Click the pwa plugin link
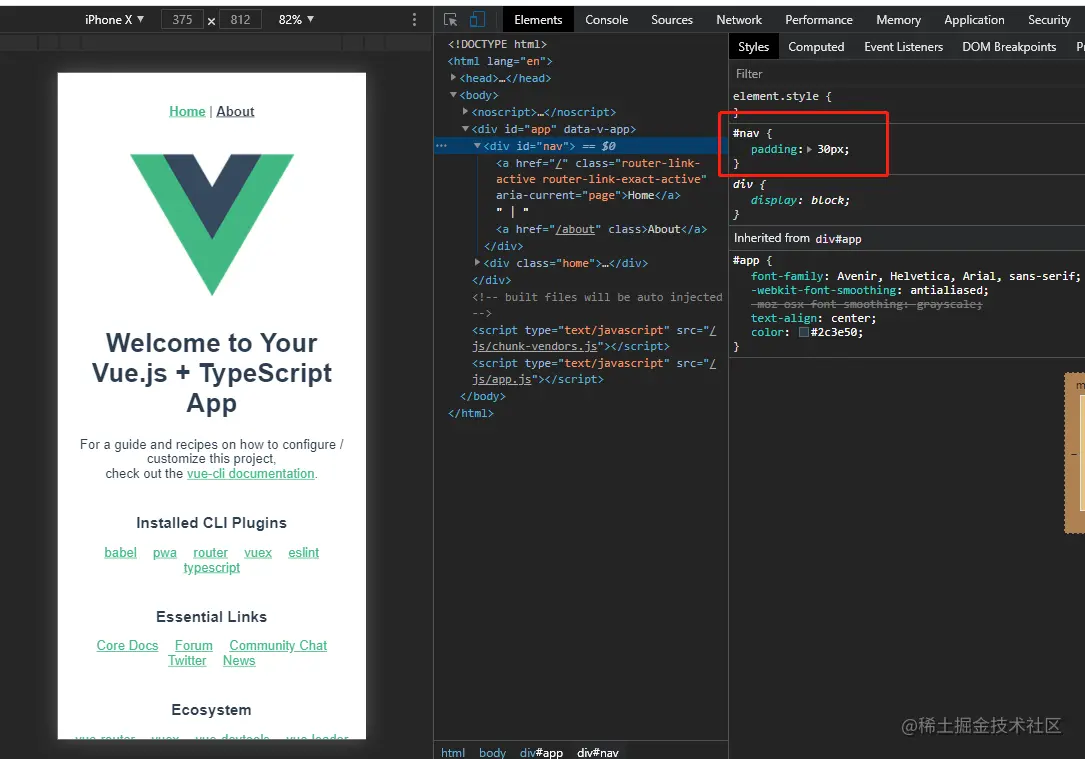This screenshot has width=1085, height=759. [x=165, y=553]
